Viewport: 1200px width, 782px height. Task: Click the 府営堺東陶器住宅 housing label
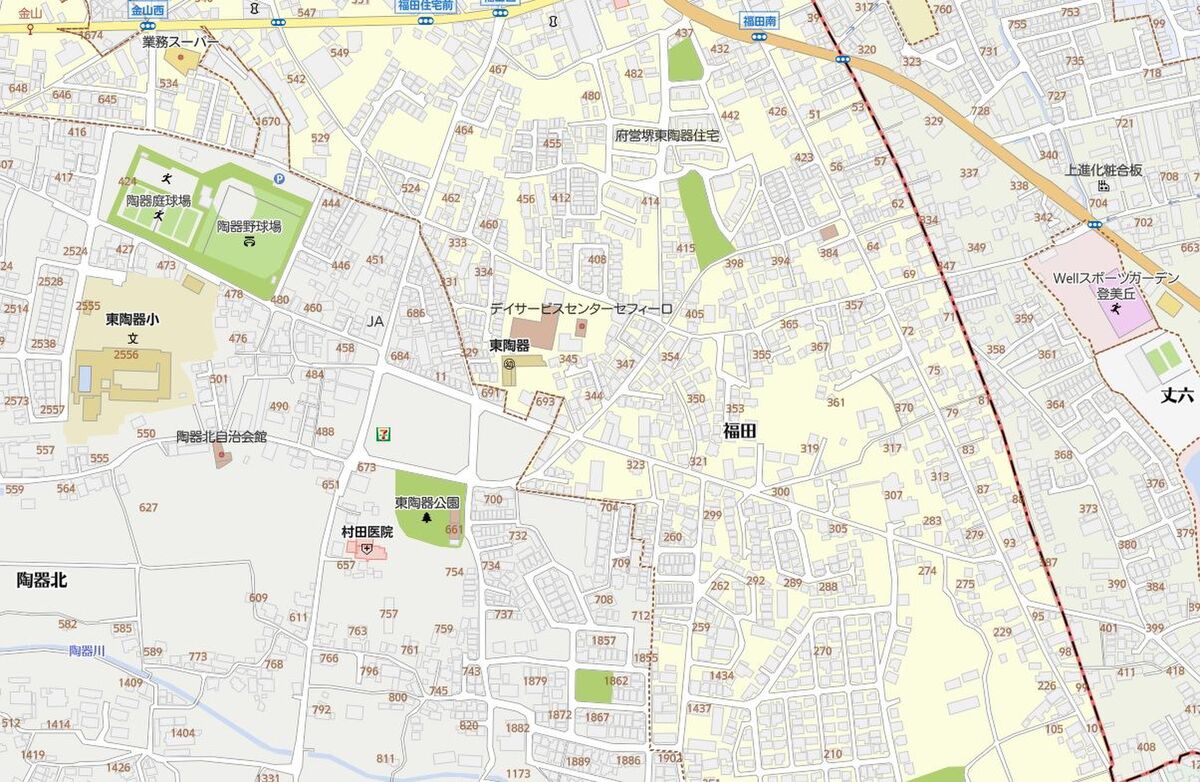pos(666,134)
